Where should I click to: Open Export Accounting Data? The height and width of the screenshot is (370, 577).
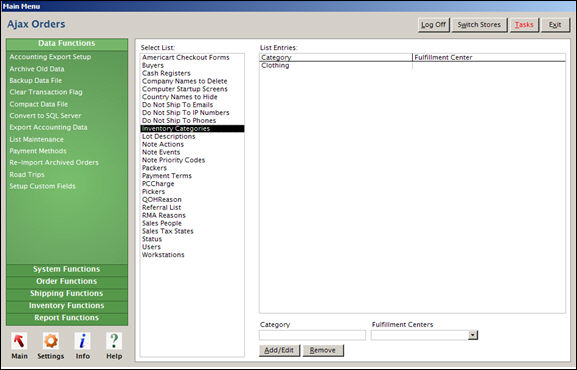click(x=48, y=127)
